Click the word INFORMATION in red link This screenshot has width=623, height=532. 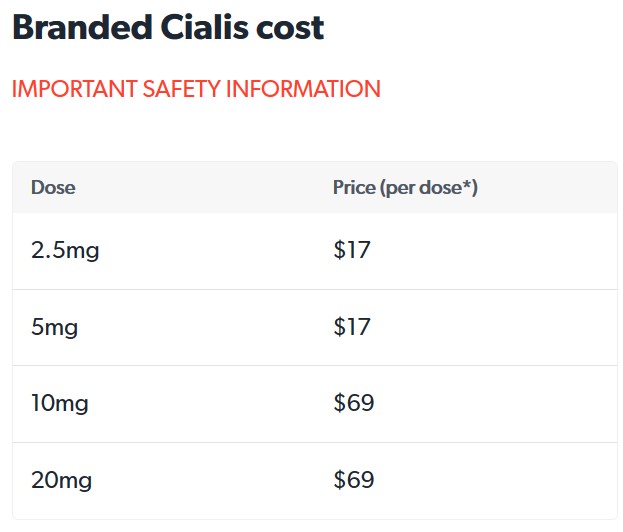point(303,89)
